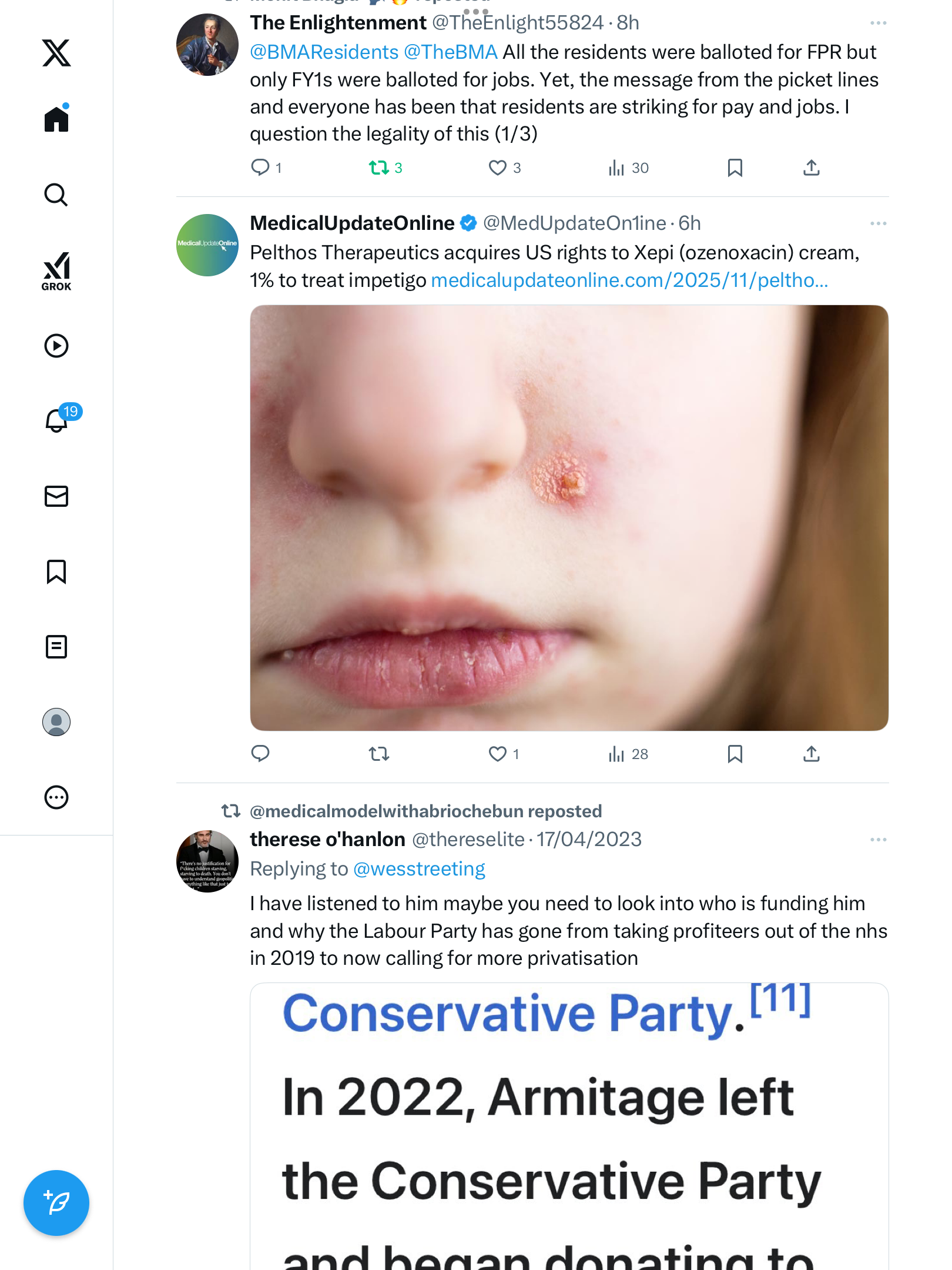Open the @wesstreeting mention link

(419, 869)
